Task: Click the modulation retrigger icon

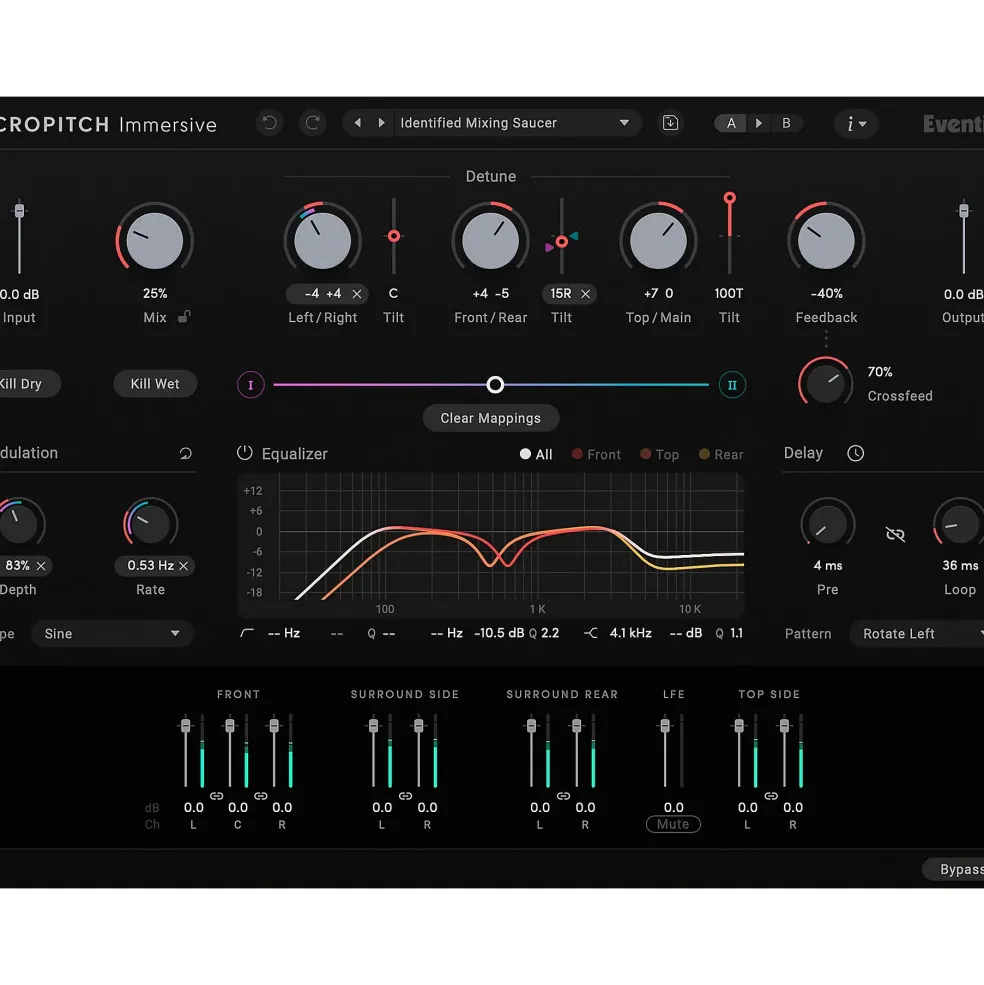Action: pos(185,454)
